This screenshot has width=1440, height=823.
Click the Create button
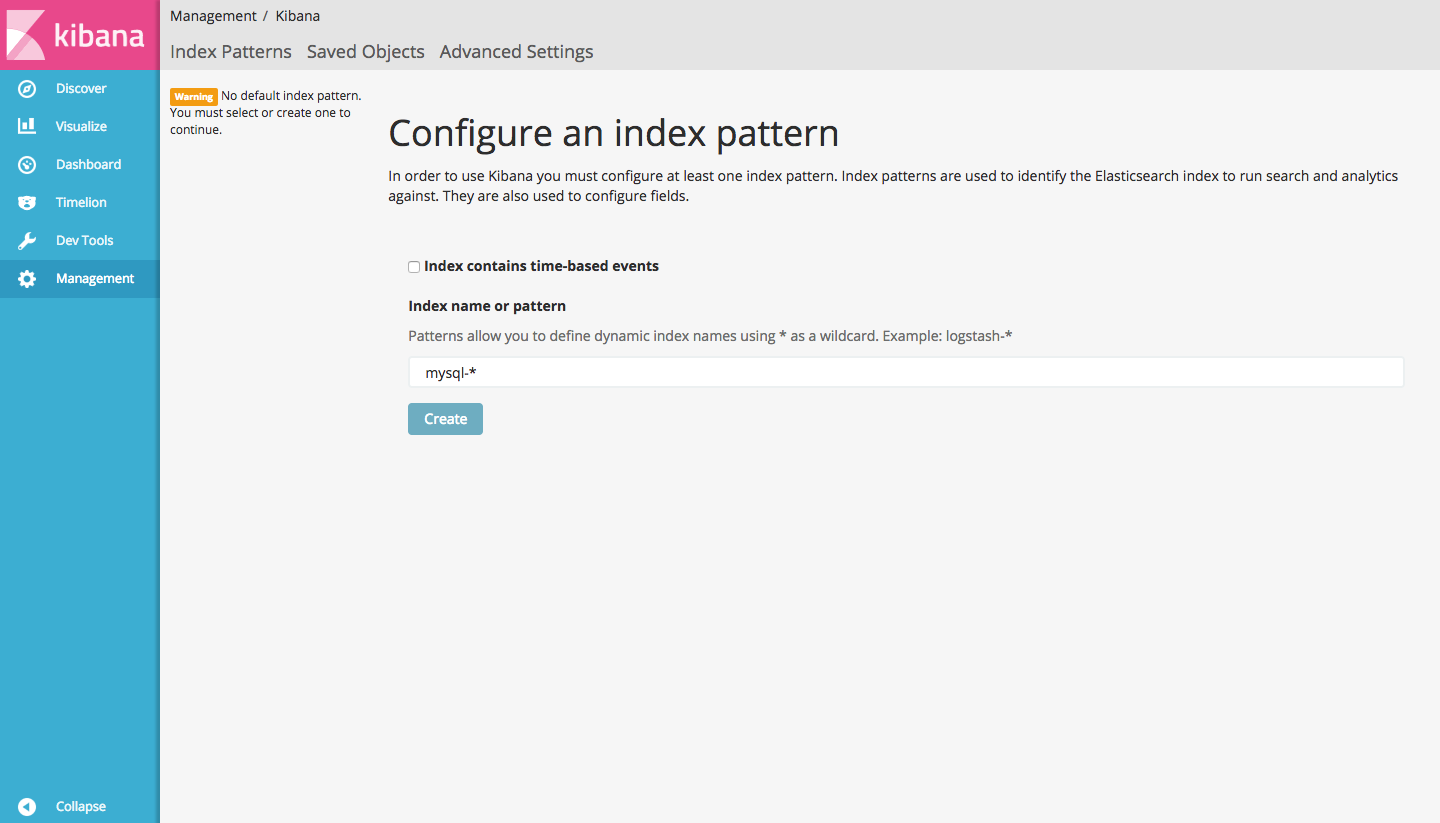click(445, 419)
